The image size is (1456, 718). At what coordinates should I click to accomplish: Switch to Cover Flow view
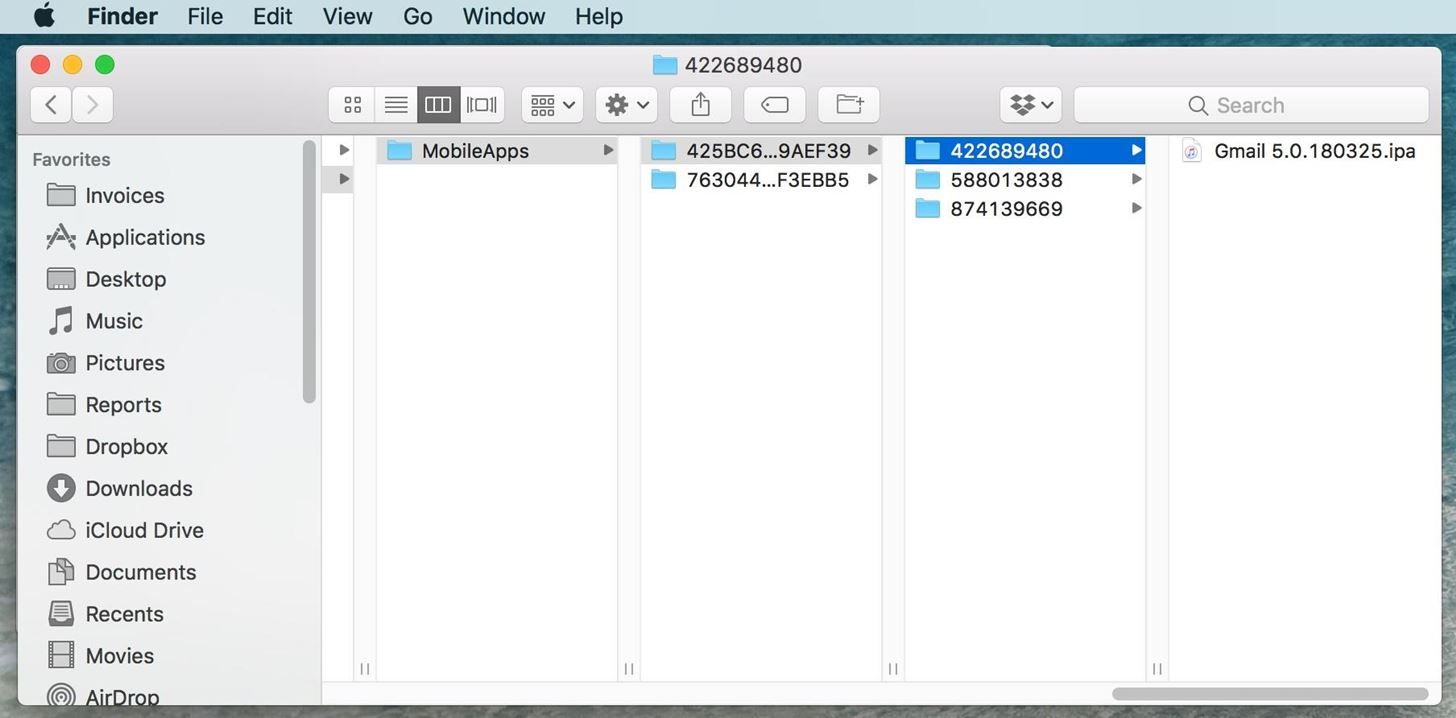[x=482, y=105]
